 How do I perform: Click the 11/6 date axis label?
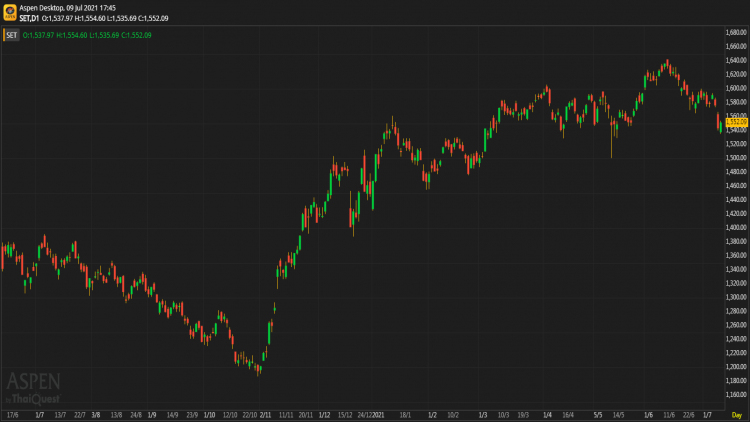[x=669, y=415]
